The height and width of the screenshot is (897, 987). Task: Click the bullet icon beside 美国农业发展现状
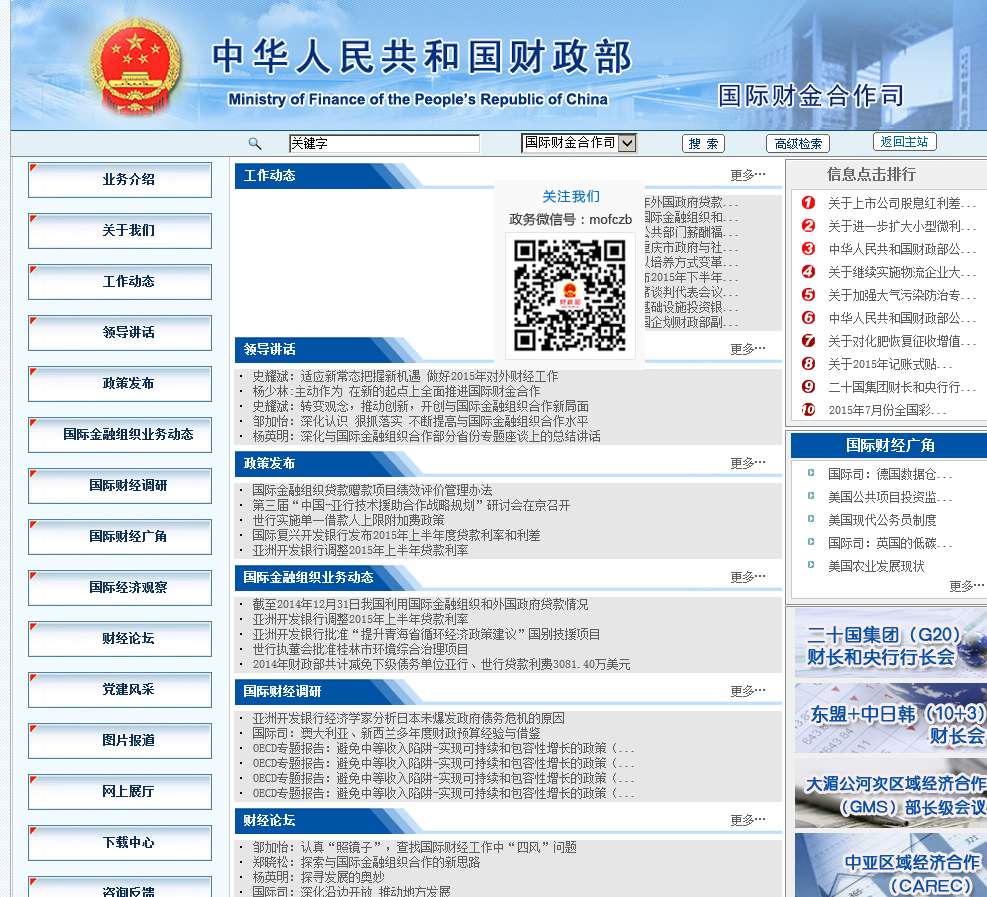coord(811,565)
